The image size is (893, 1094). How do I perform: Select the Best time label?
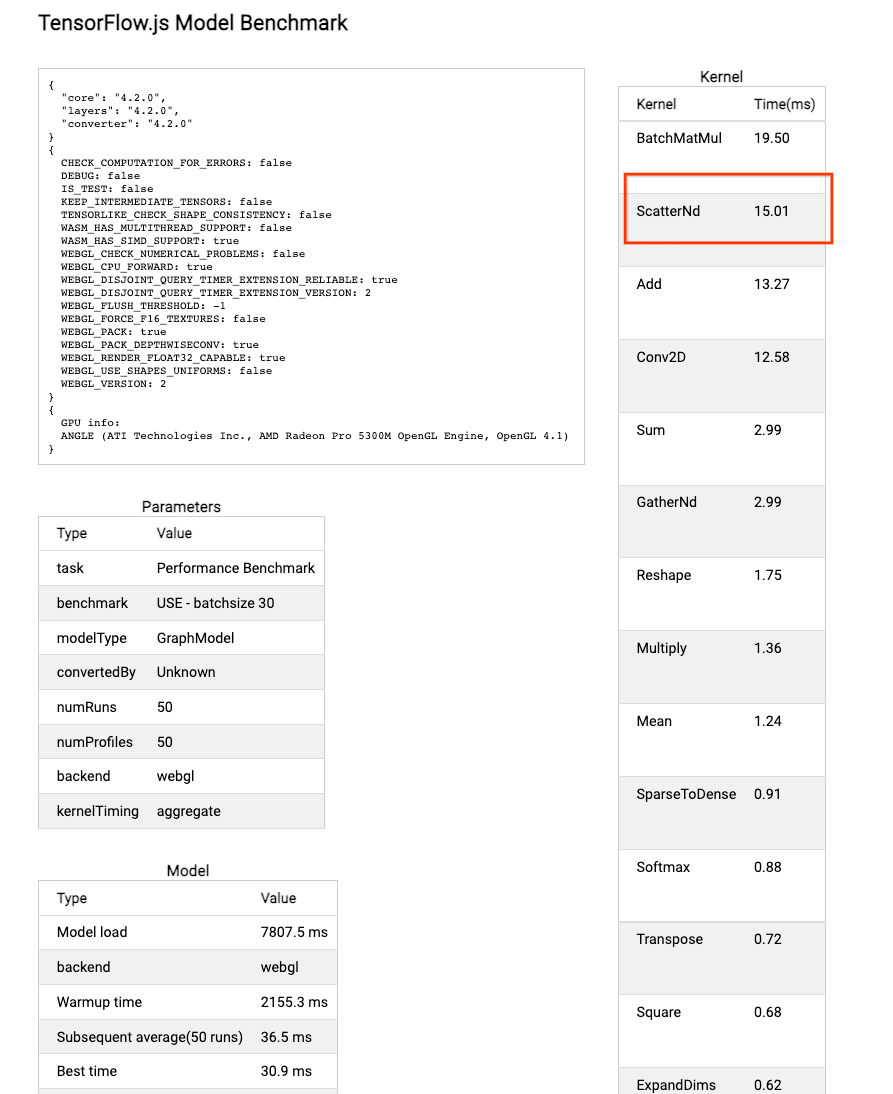[87, 1072]
